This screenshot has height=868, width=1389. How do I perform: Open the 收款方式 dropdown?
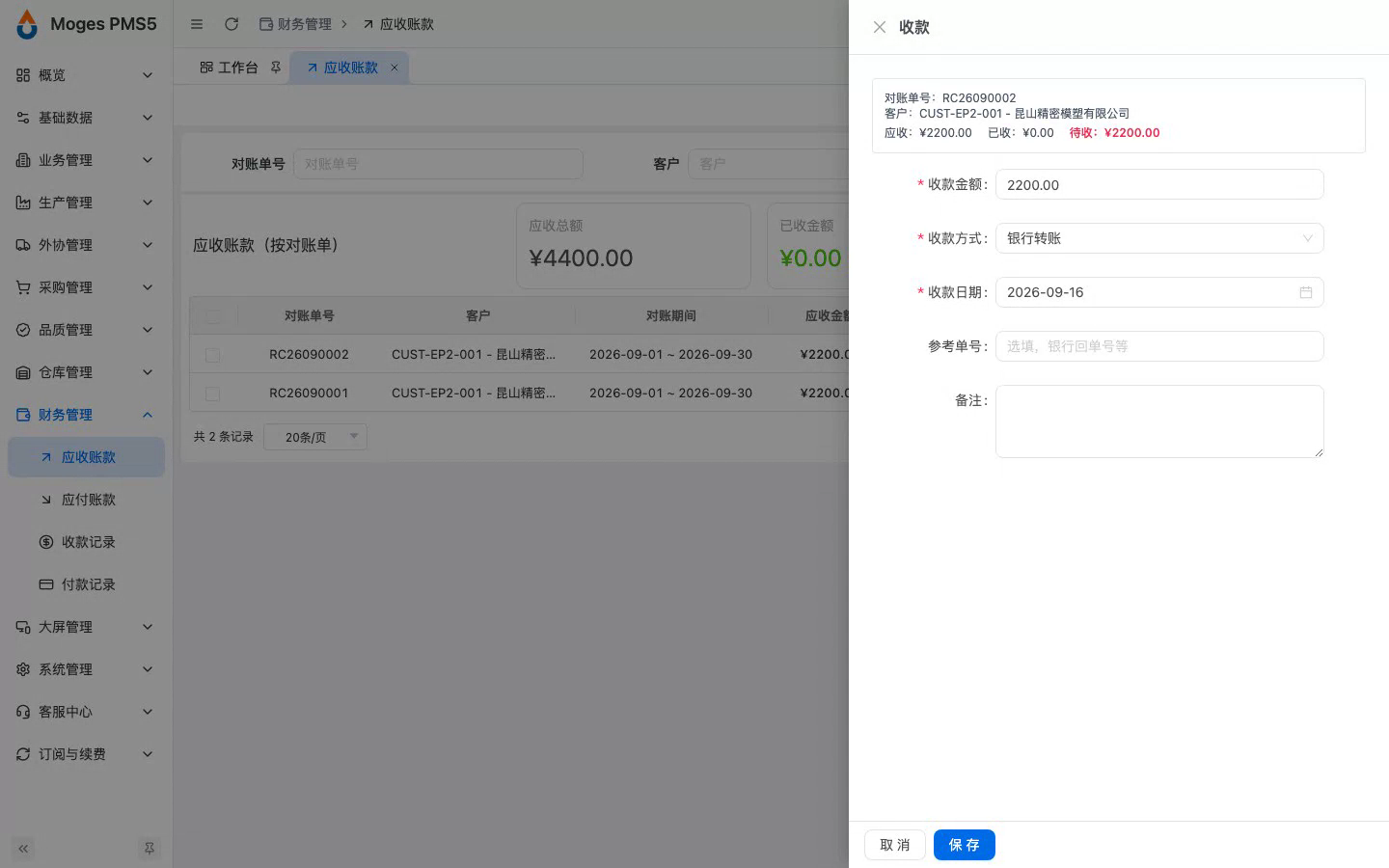click(x=1159, y=238)
